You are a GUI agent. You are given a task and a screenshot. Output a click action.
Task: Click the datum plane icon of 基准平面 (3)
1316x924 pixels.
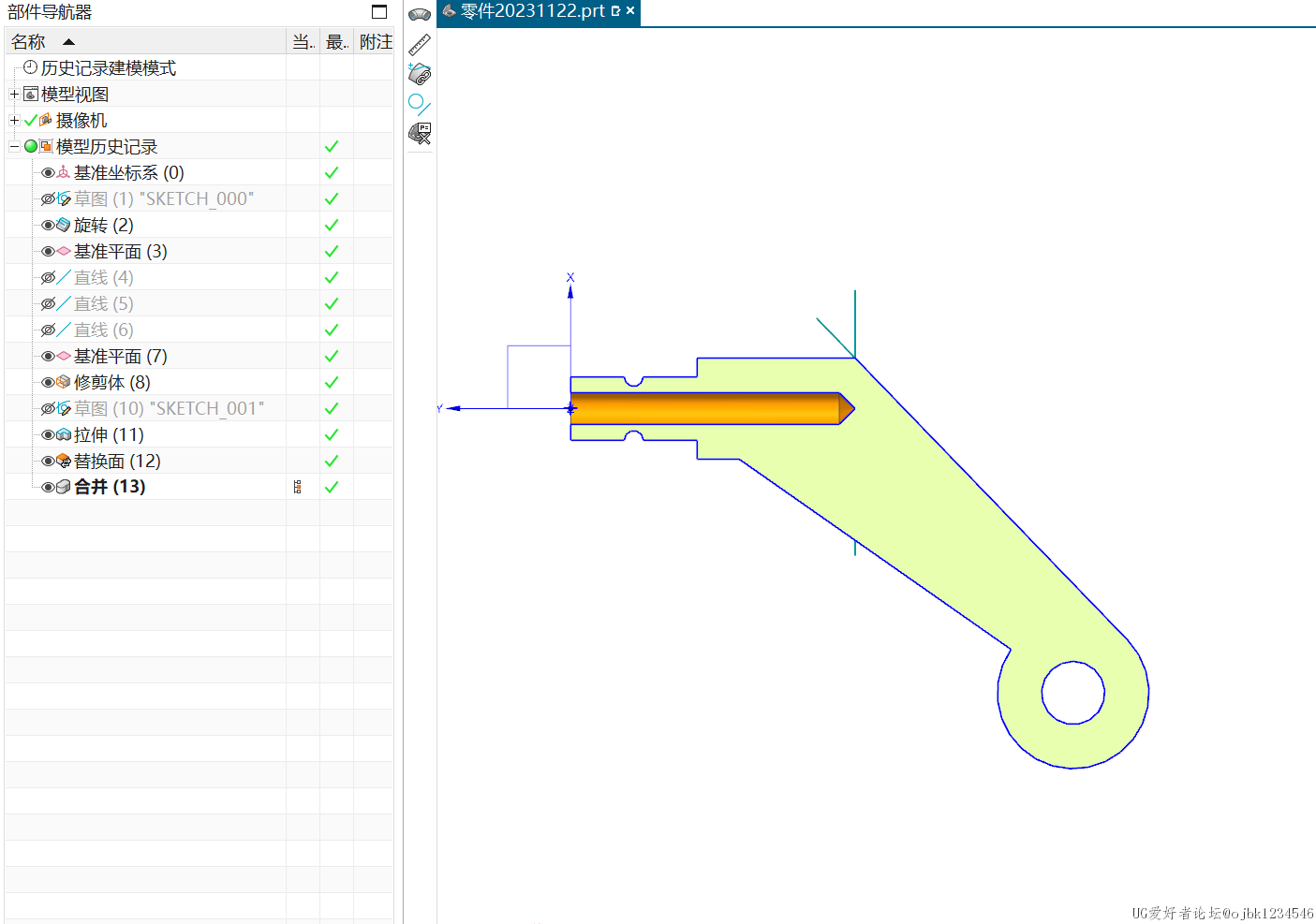click(64, 252)
